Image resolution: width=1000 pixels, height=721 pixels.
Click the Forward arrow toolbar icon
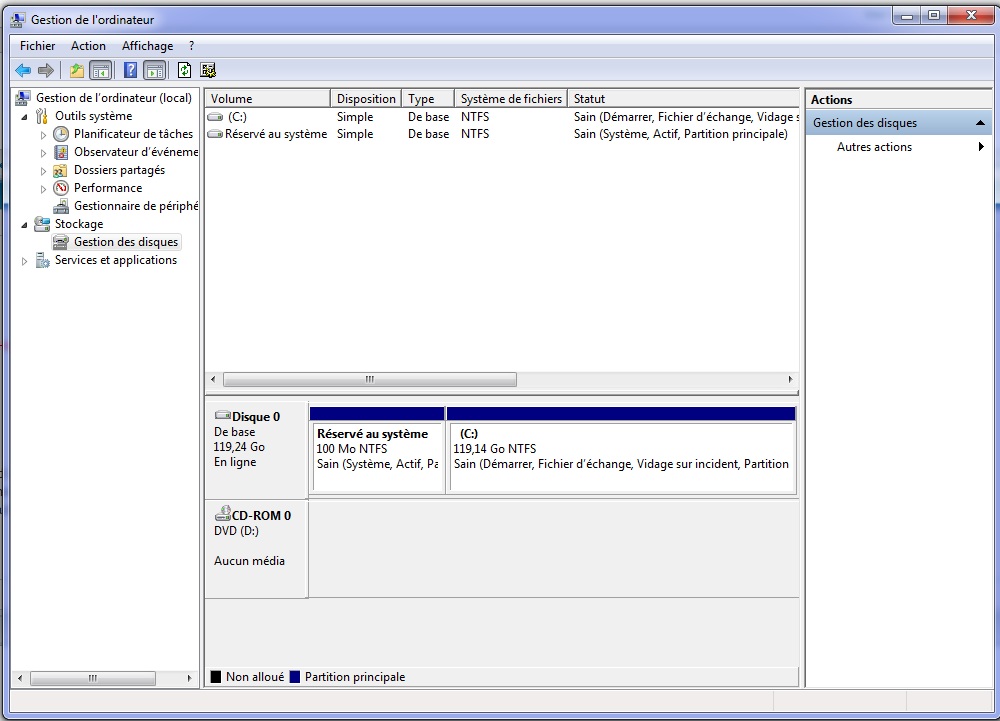(x=45, y=70)
